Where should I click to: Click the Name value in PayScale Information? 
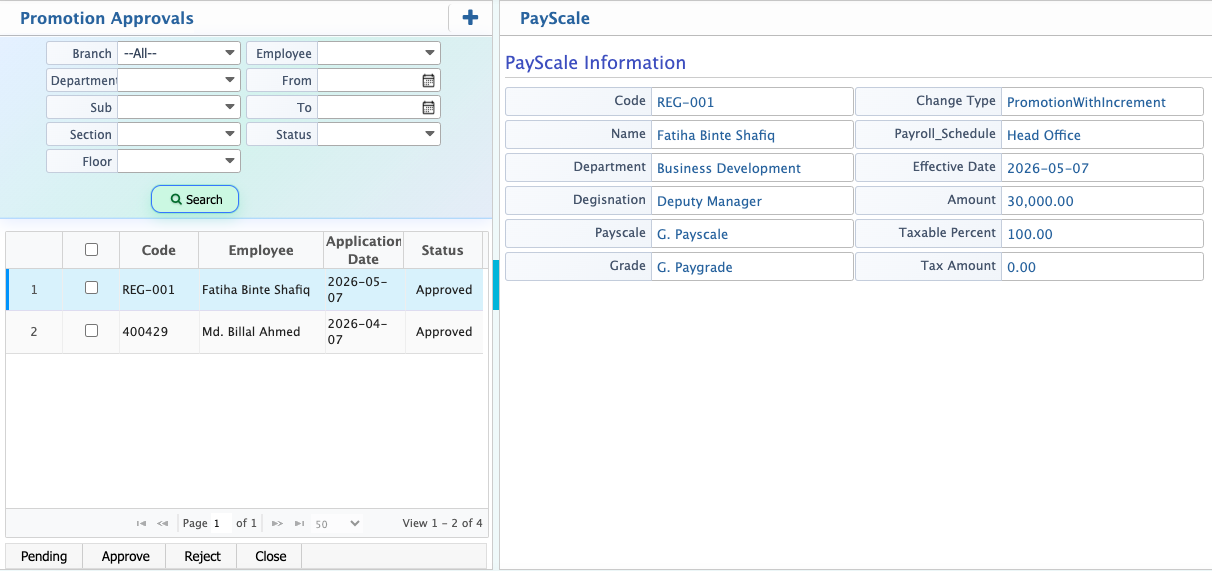(716, 135)
